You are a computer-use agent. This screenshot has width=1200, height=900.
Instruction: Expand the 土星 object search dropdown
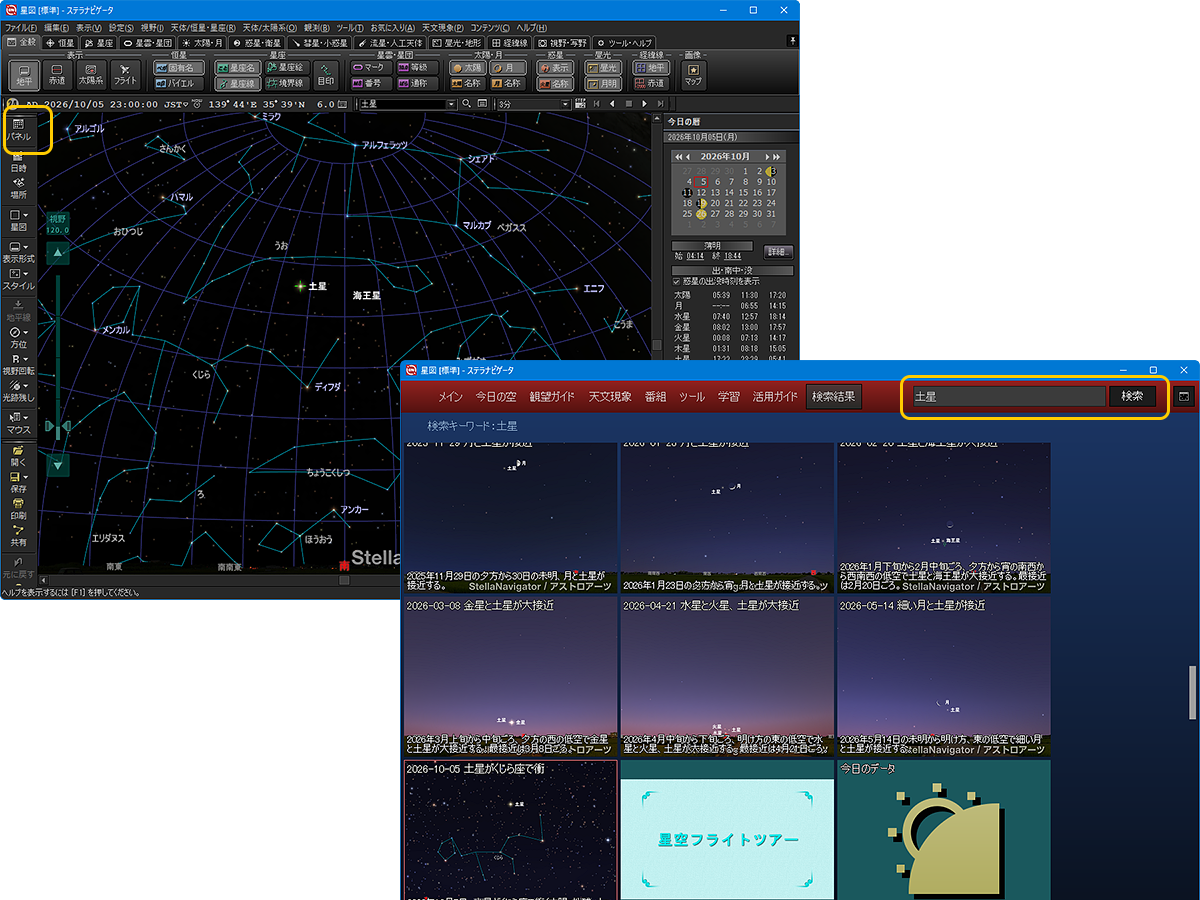(450, 104)
